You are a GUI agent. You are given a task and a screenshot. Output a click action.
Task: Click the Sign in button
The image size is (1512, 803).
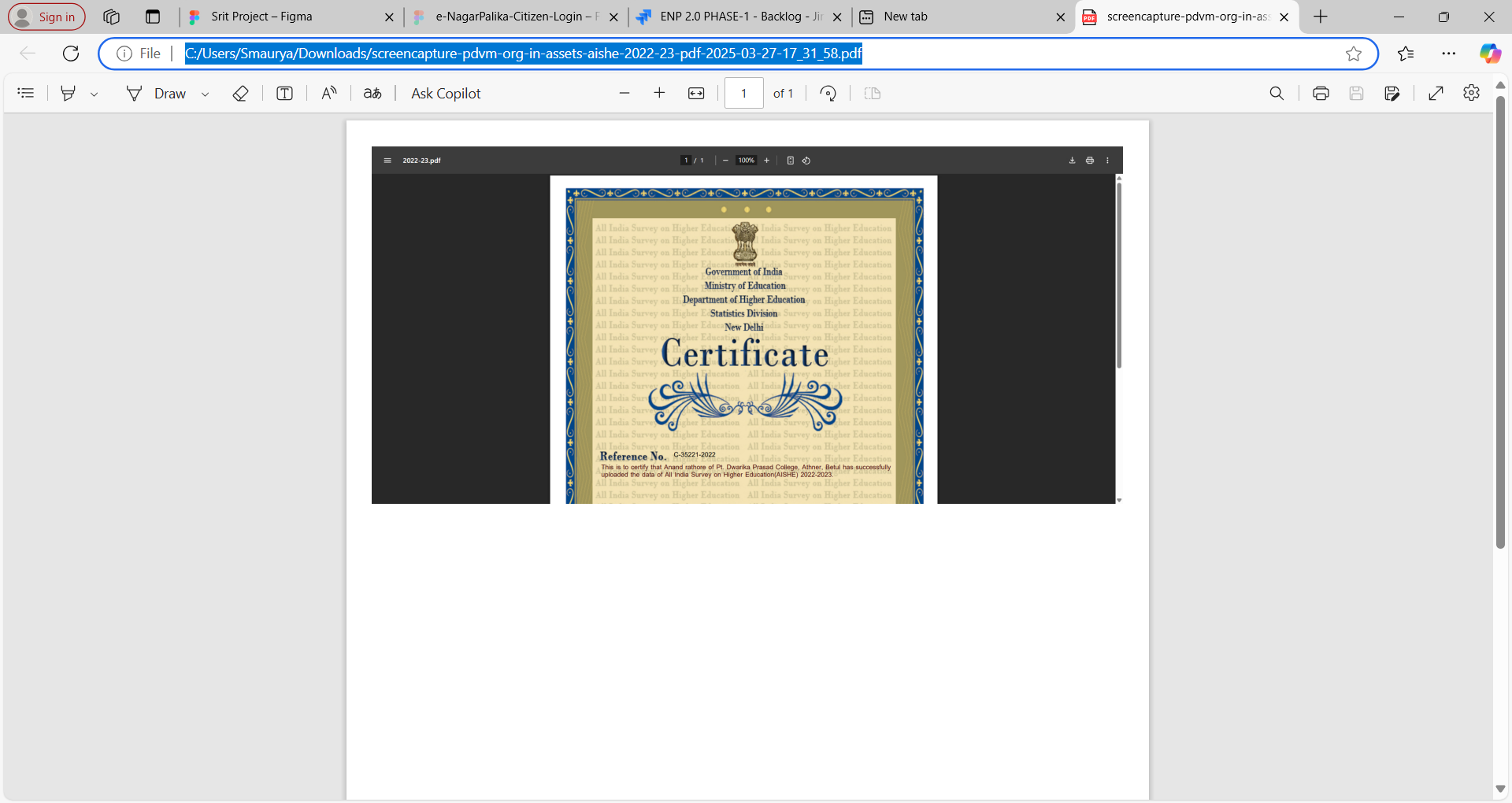46,17
